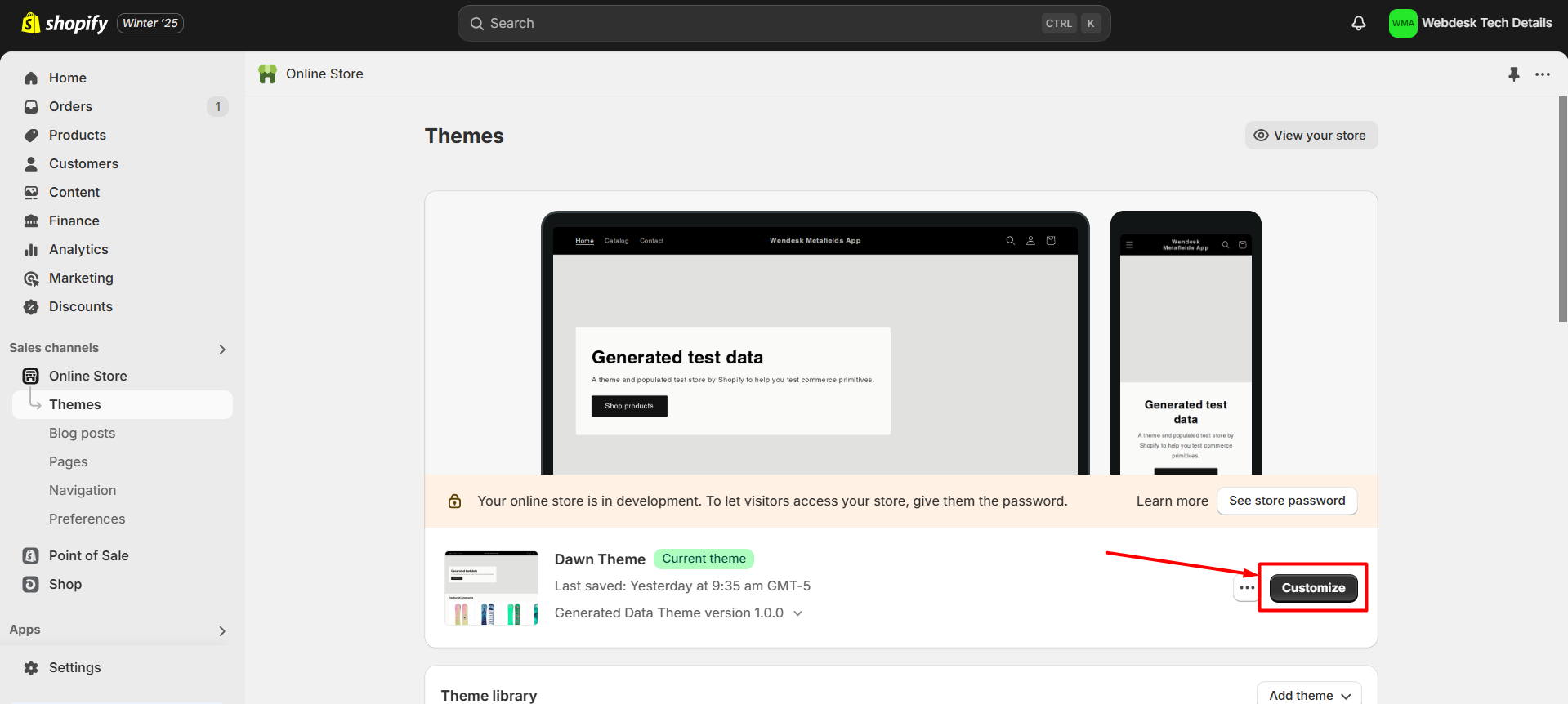1568x704 pixels.
Task: Follow the Learn more link
Action: click(x=1172, y=501)
